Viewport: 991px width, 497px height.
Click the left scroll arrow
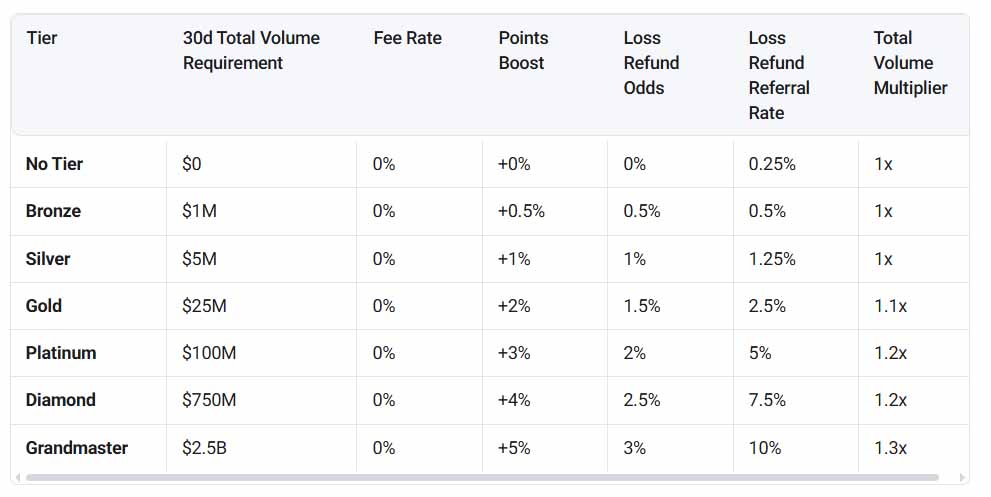[18, 477]
